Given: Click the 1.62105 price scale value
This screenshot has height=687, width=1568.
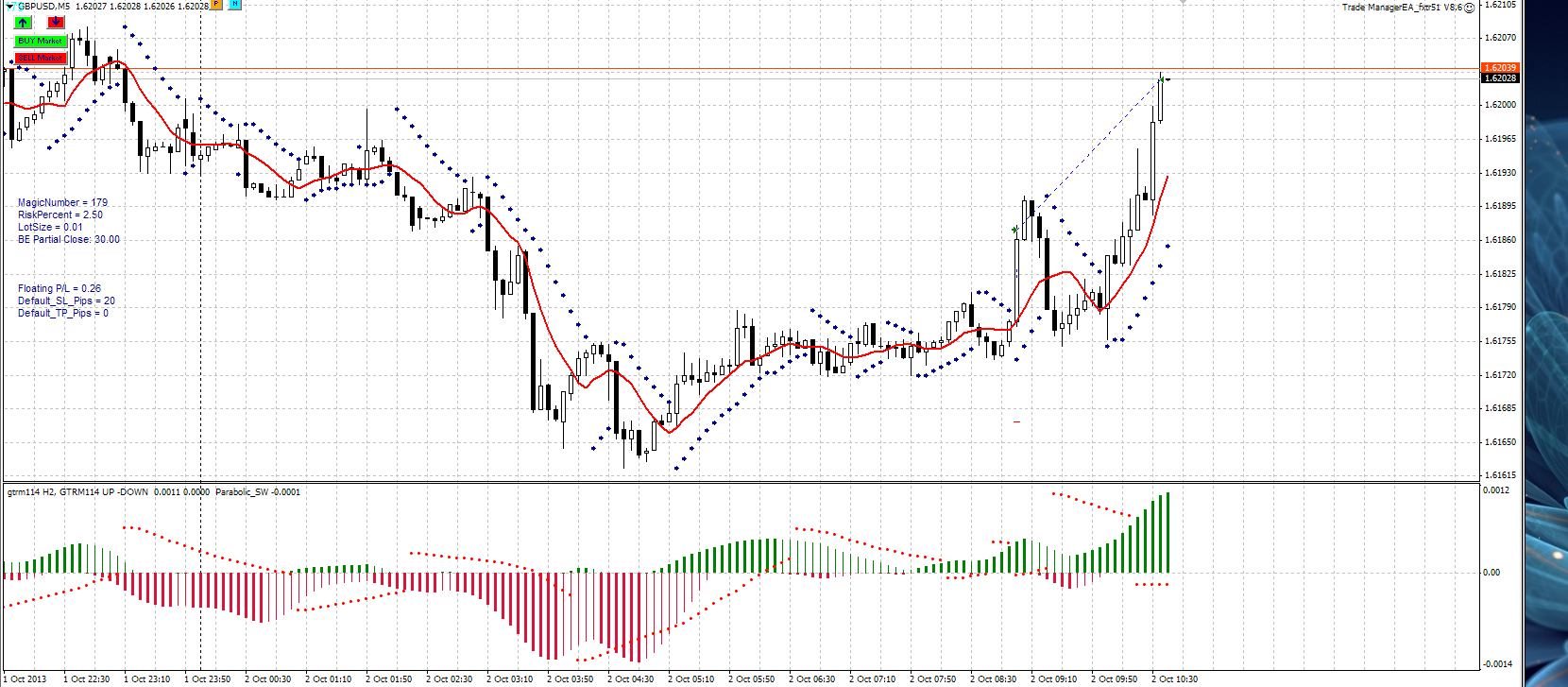Looking at the screenshot, I should pos(1501,5).
